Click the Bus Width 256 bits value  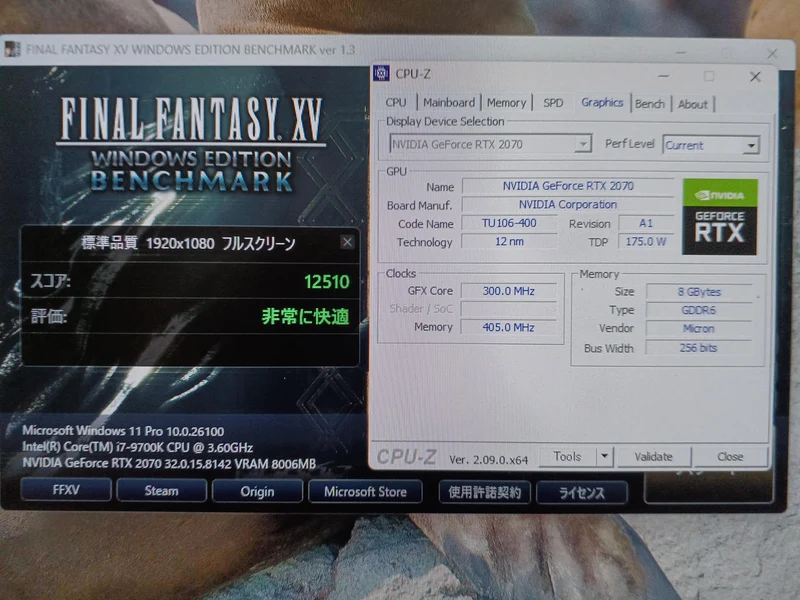699,348
